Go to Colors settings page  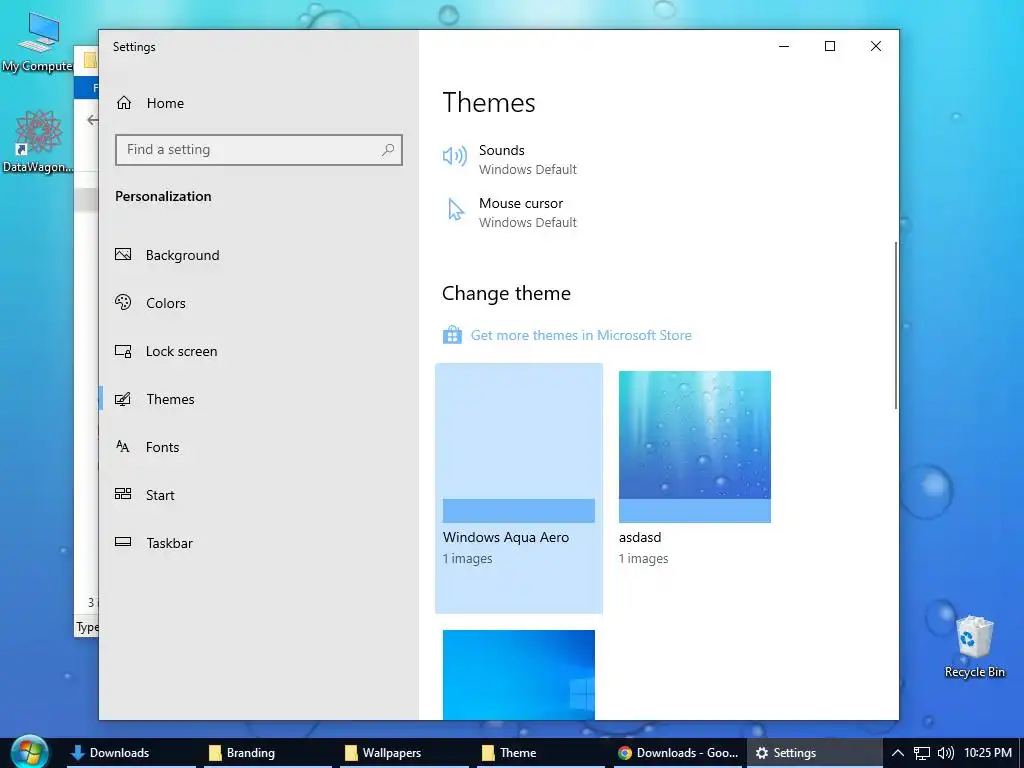pos(258,302)
